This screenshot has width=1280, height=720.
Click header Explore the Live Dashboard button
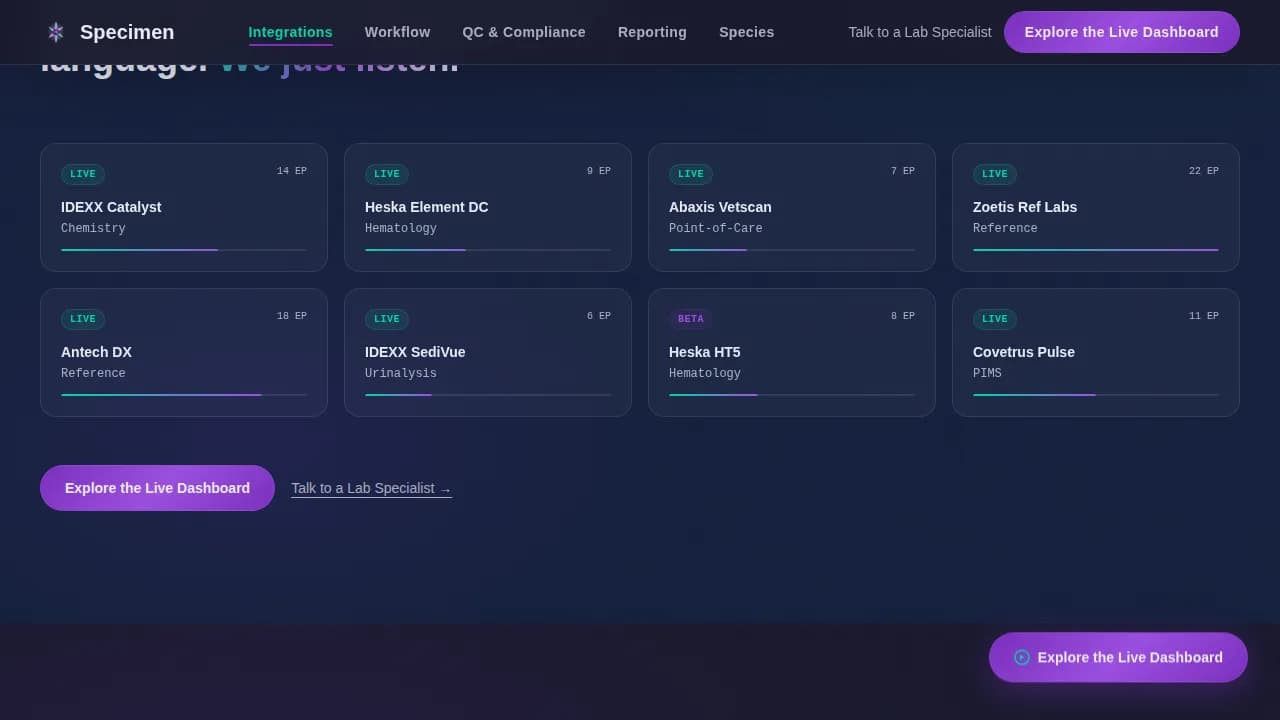pos(1122,32)
